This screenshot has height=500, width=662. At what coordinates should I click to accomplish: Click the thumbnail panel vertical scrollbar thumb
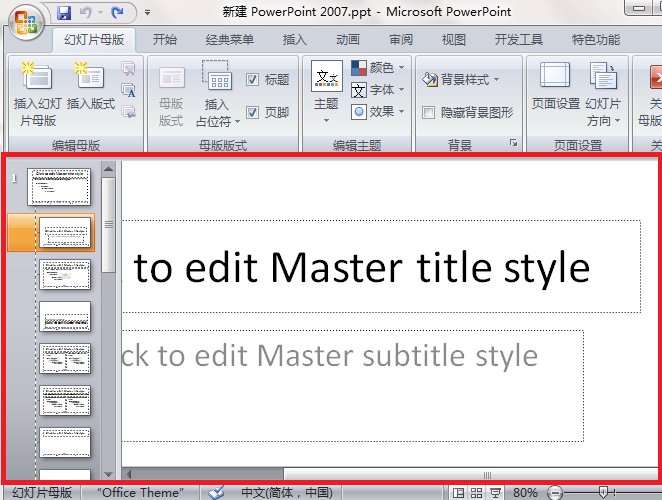(x=109, y=225)
